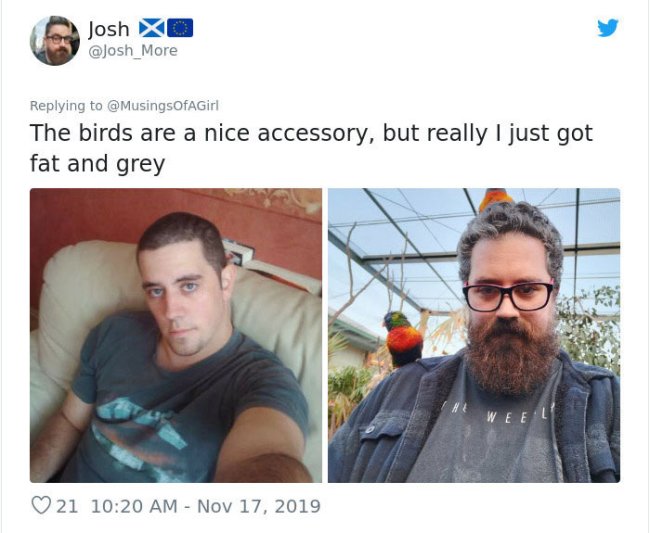Click the Nov 17, 2019 date

[259, 506]
